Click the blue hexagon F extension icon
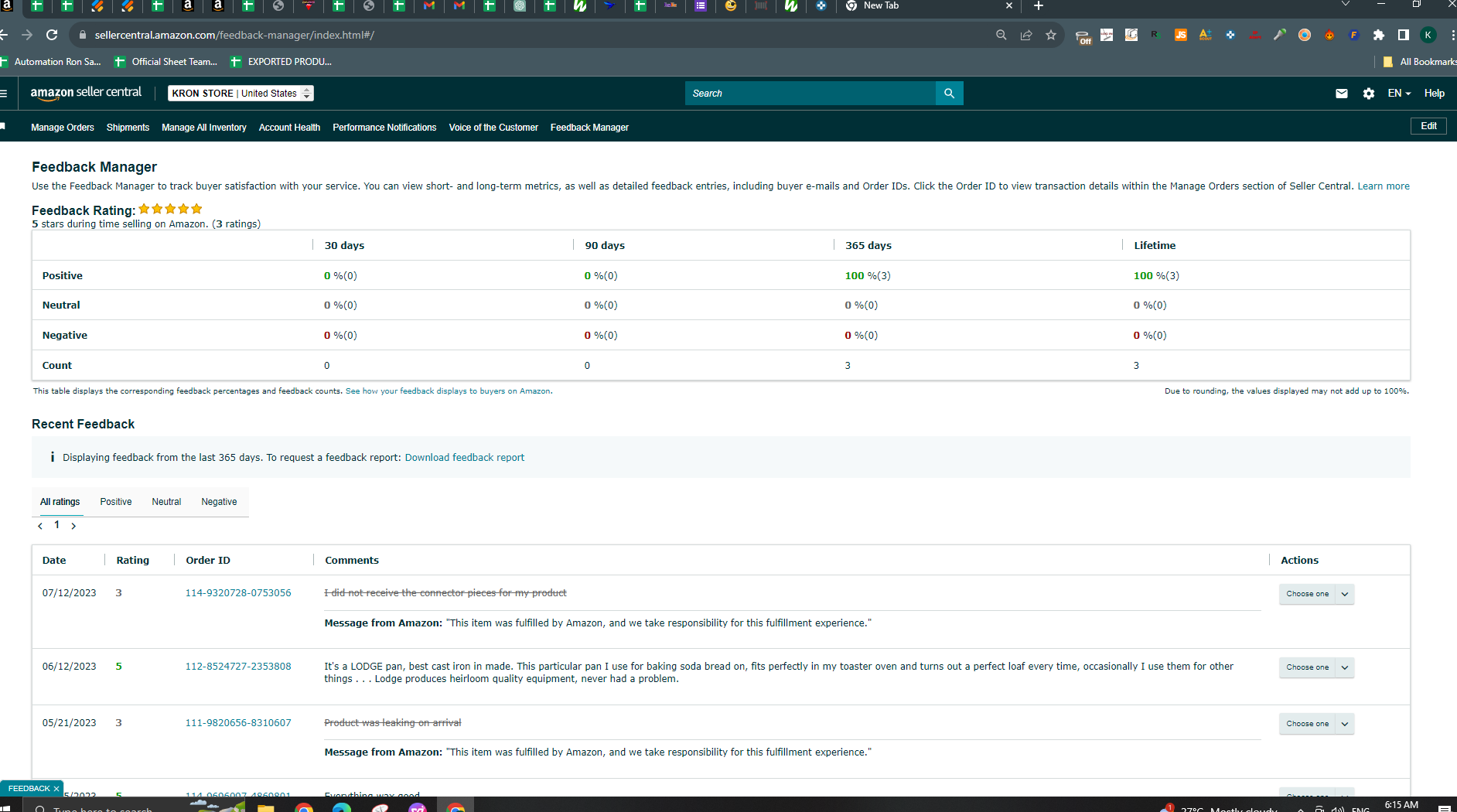Screen dimensions: 1457x812 pos(1354,35)
